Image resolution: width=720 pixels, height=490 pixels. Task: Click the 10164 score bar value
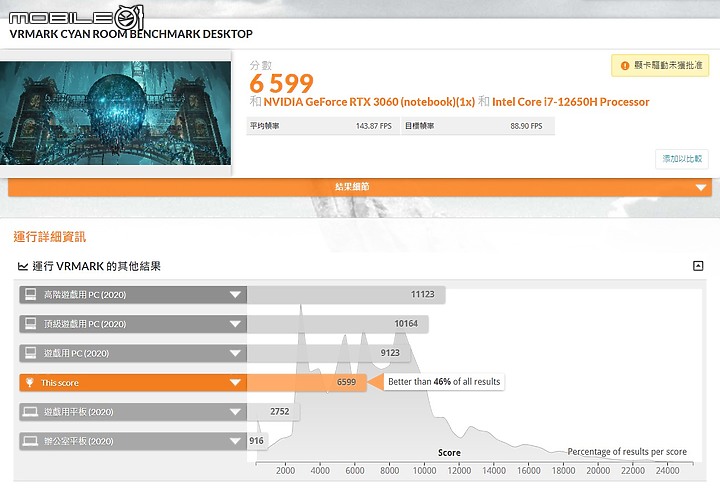pos(406,324)
